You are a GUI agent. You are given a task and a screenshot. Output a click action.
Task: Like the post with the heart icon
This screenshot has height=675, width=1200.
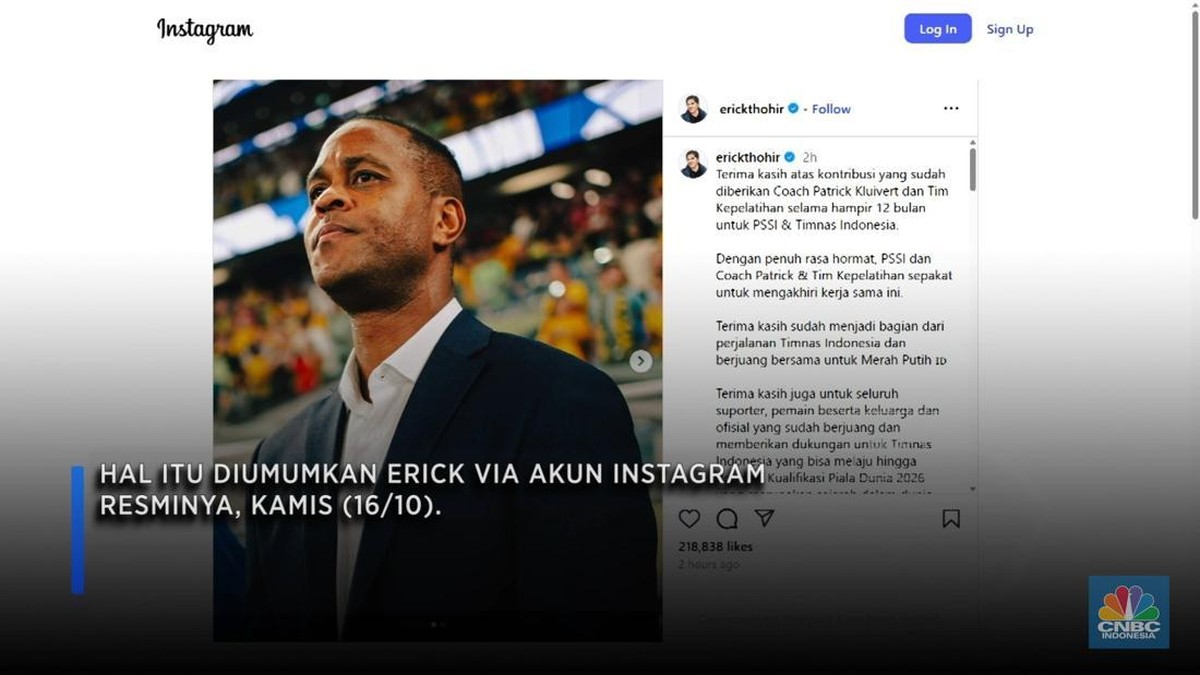tap(689, 518)
